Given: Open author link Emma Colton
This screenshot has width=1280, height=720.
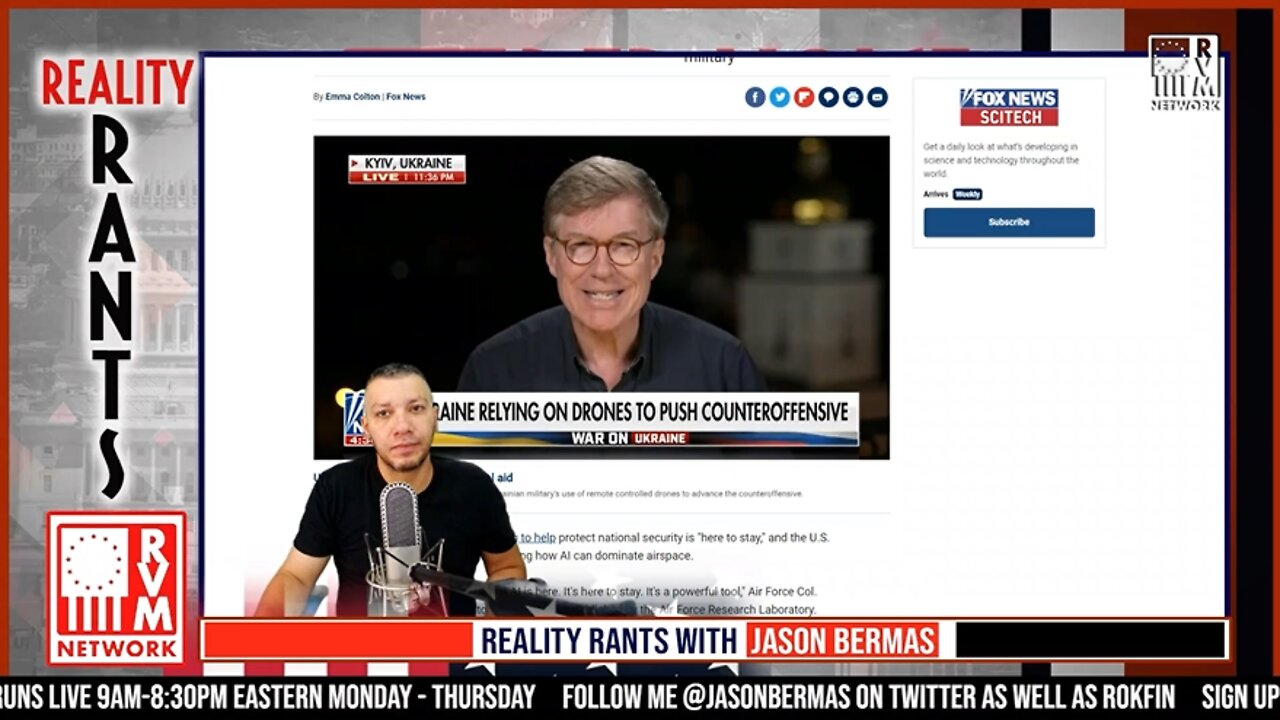Looking at the screenshot, I should coord(352,97).
